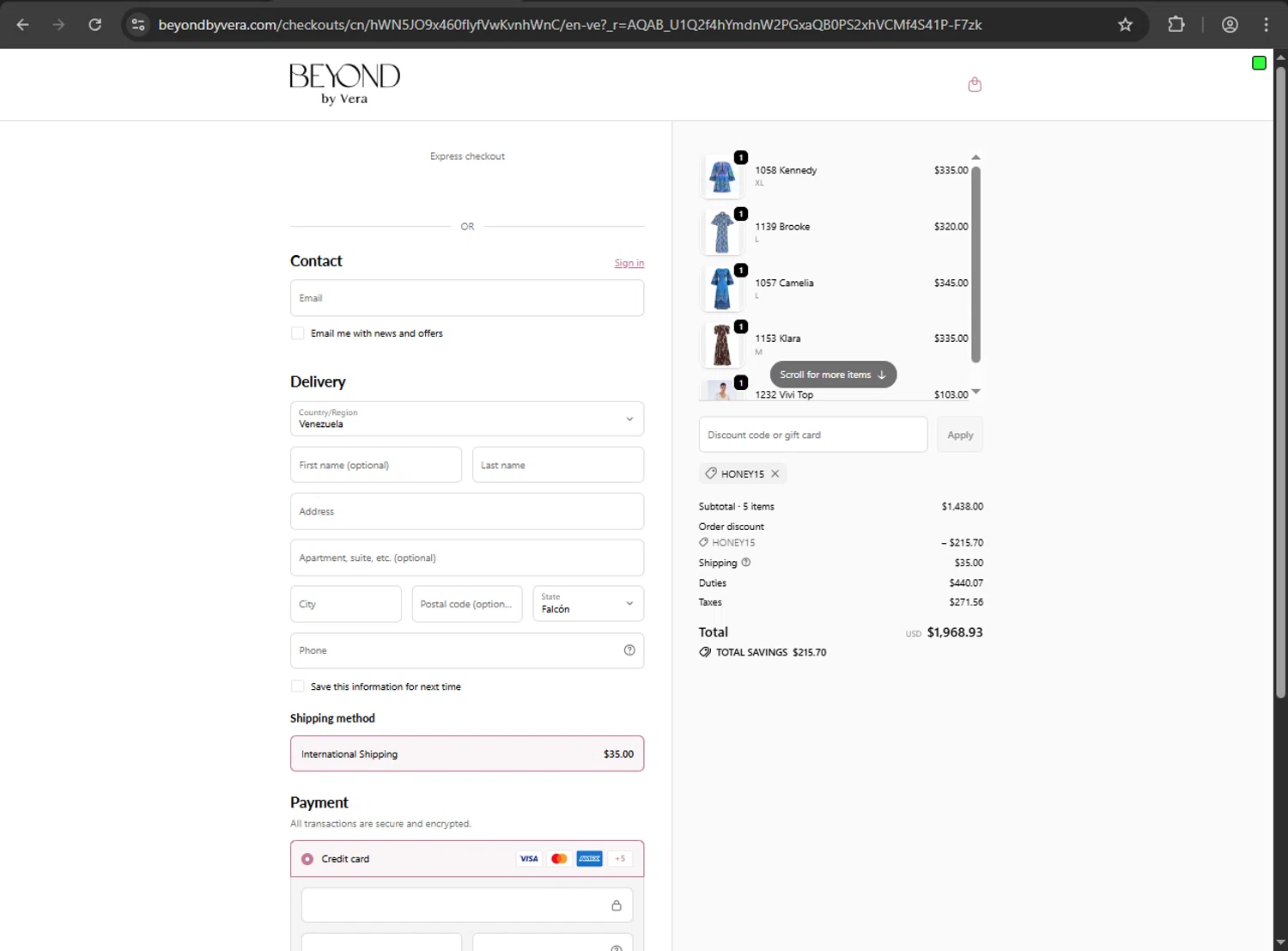Click the card number lock icon
The image size is (1288, 951).
(617, 905)
